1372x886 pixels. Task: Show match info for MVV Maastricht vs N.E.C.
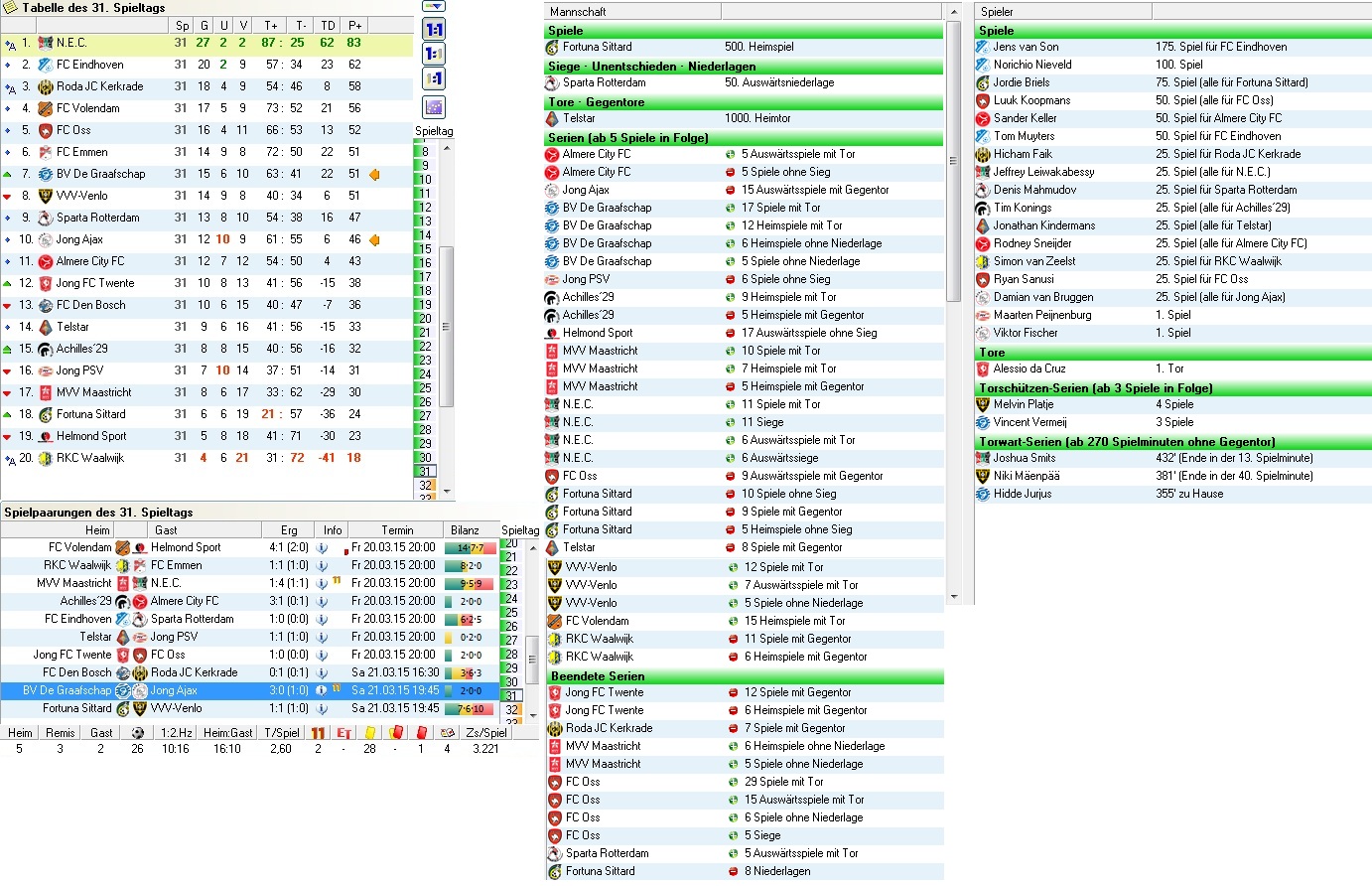tap(322, 583)
